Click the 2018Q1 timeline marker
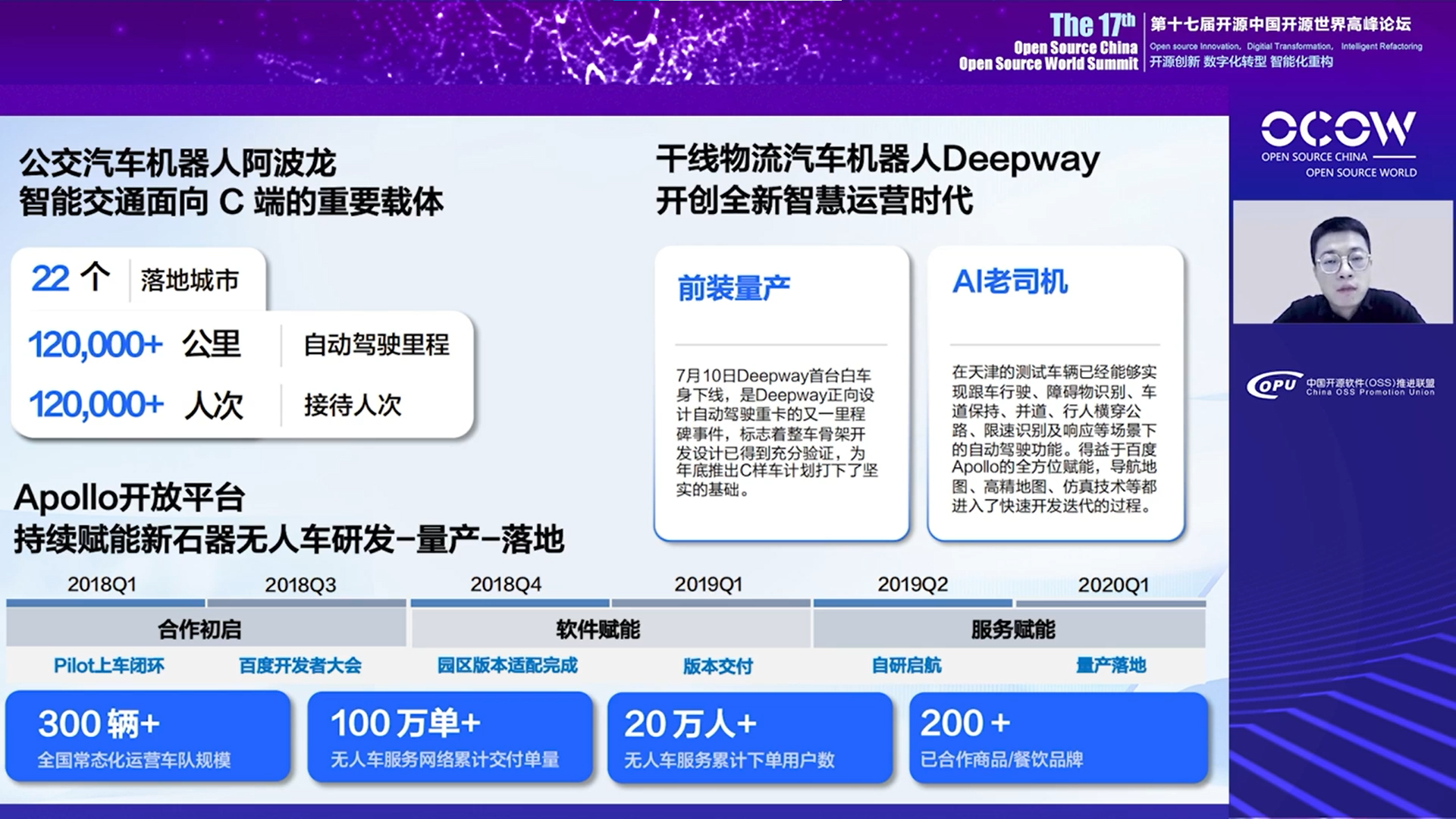 pos(102,585)
